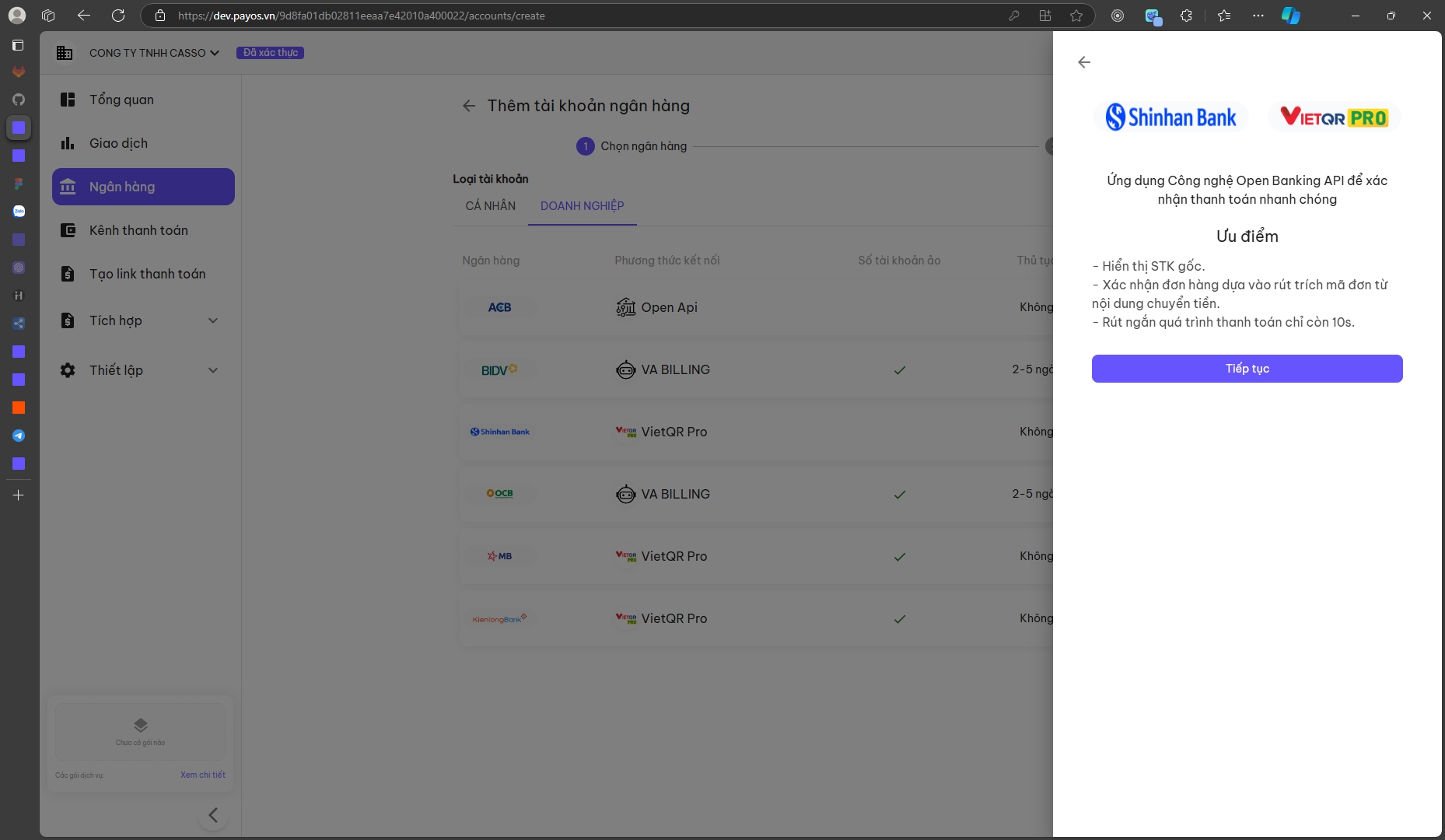Click the VietQR Pro icon in MB row
Image resolution: width=1445 pixels, height=840 pixels.
point(626,556)
